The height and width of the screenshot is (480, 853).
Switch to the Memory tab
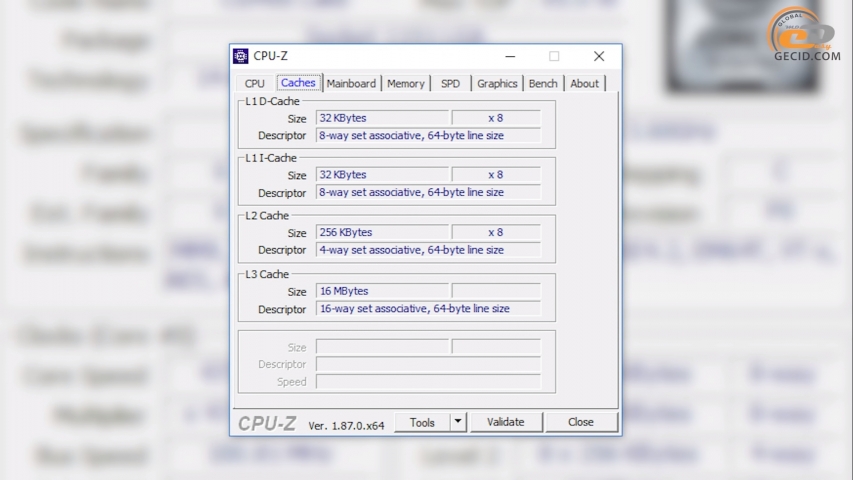click(x=406, y=84)
